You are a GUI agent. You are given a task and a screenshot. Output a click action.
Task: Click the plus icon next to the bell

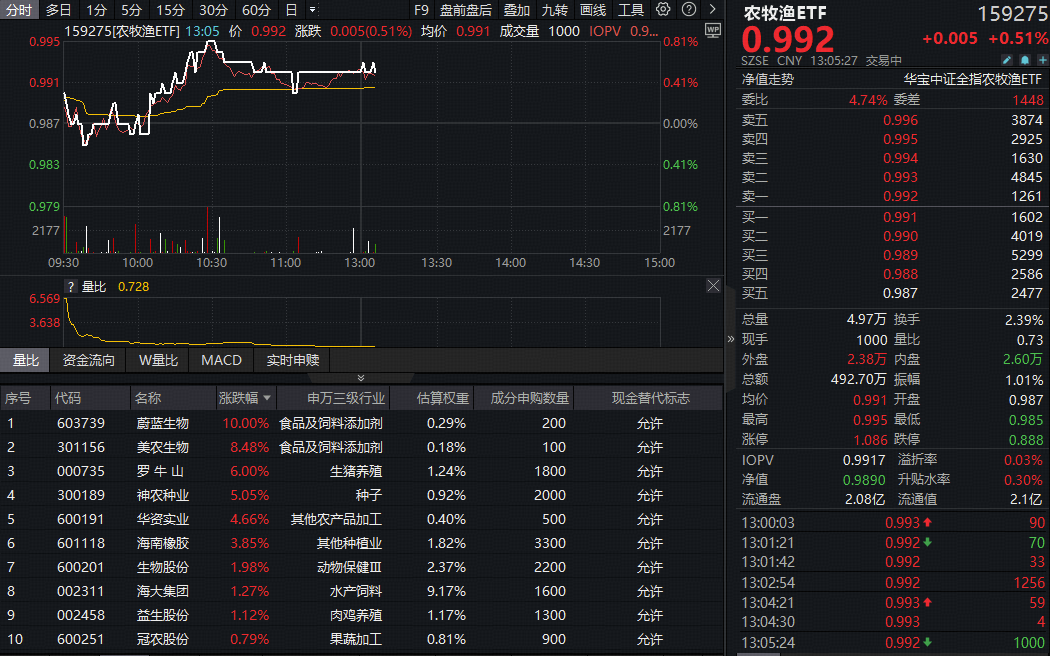1043,60
